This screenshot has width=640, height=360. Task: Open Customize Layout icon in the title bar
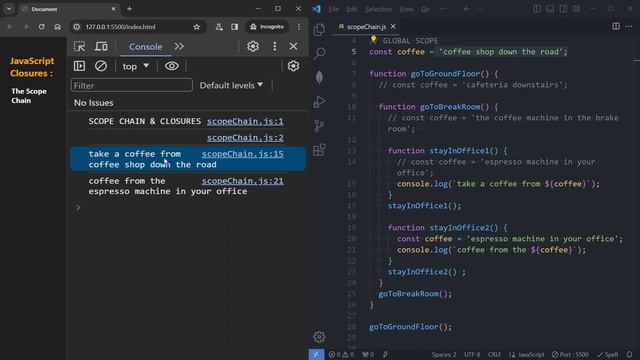click(x=576, y=9)
